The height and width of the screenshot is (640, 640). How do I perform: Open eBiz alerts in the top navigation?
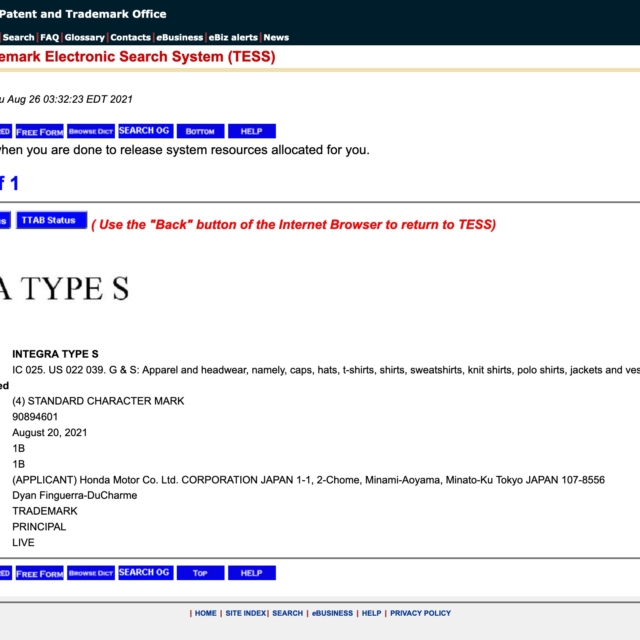pyautogui.click(x=232, y=37)
